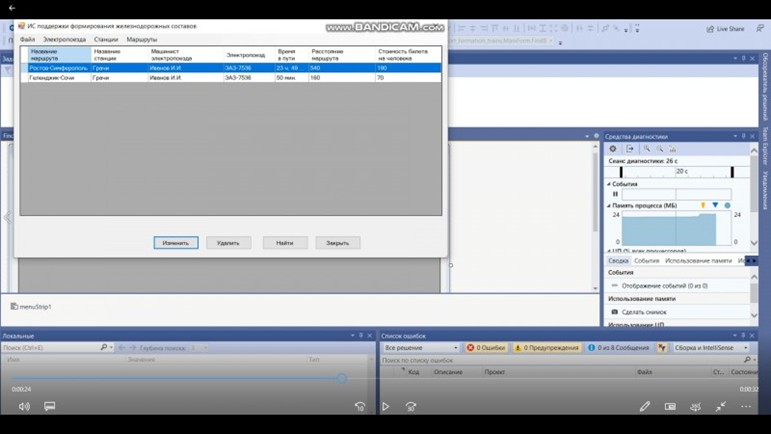Collapse the Память процесса graph section

pos(609,205)
